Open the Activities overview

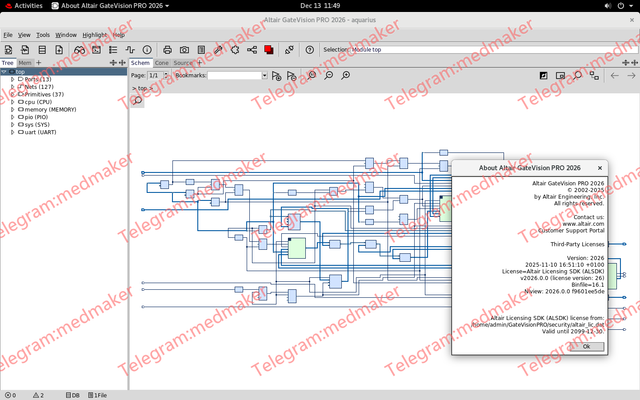tap(24, 6)
